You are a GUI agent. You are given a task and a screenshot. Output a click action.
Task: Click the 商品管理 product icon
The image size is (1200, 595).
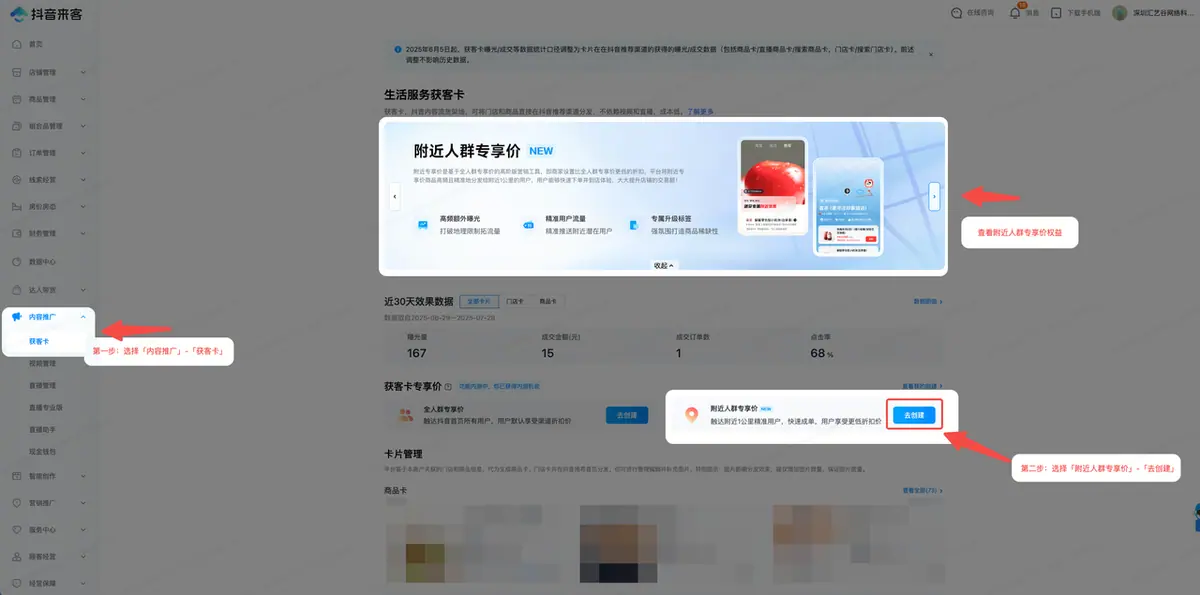click(17, 99)
